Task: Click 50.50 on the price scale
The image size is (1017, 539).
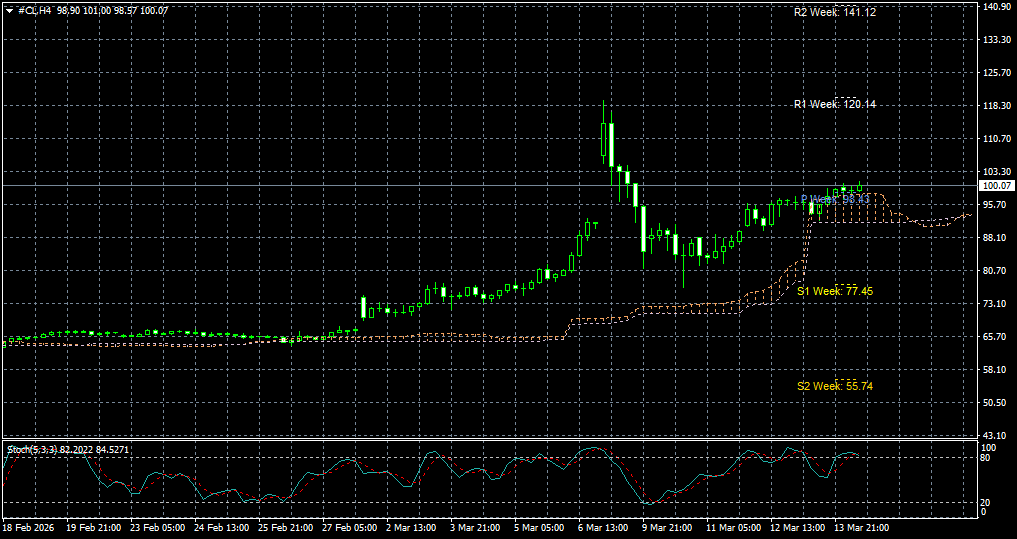Action: tap(994, 403)
